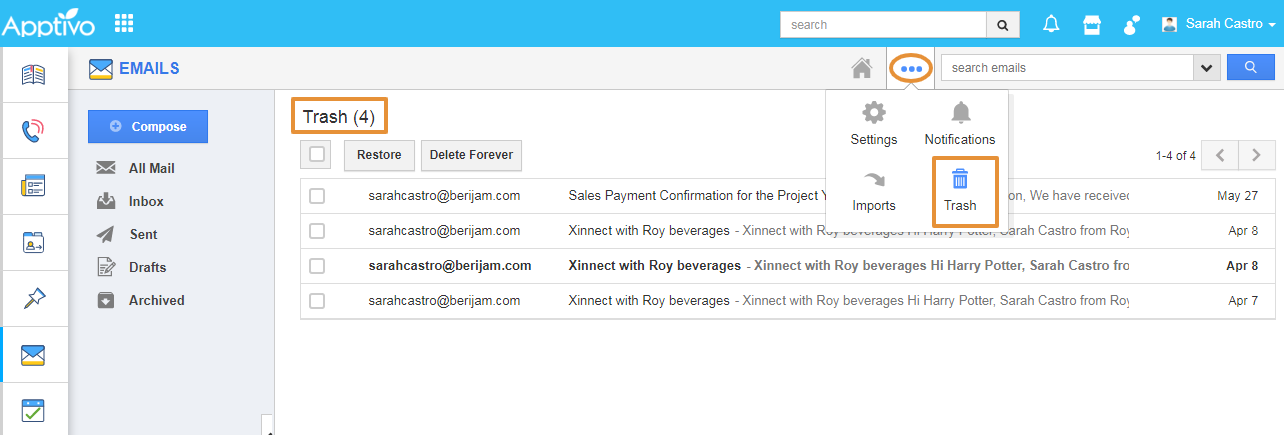Go to next page of emails
This screenshot has height=435, width=1284.
point(1257,155)
